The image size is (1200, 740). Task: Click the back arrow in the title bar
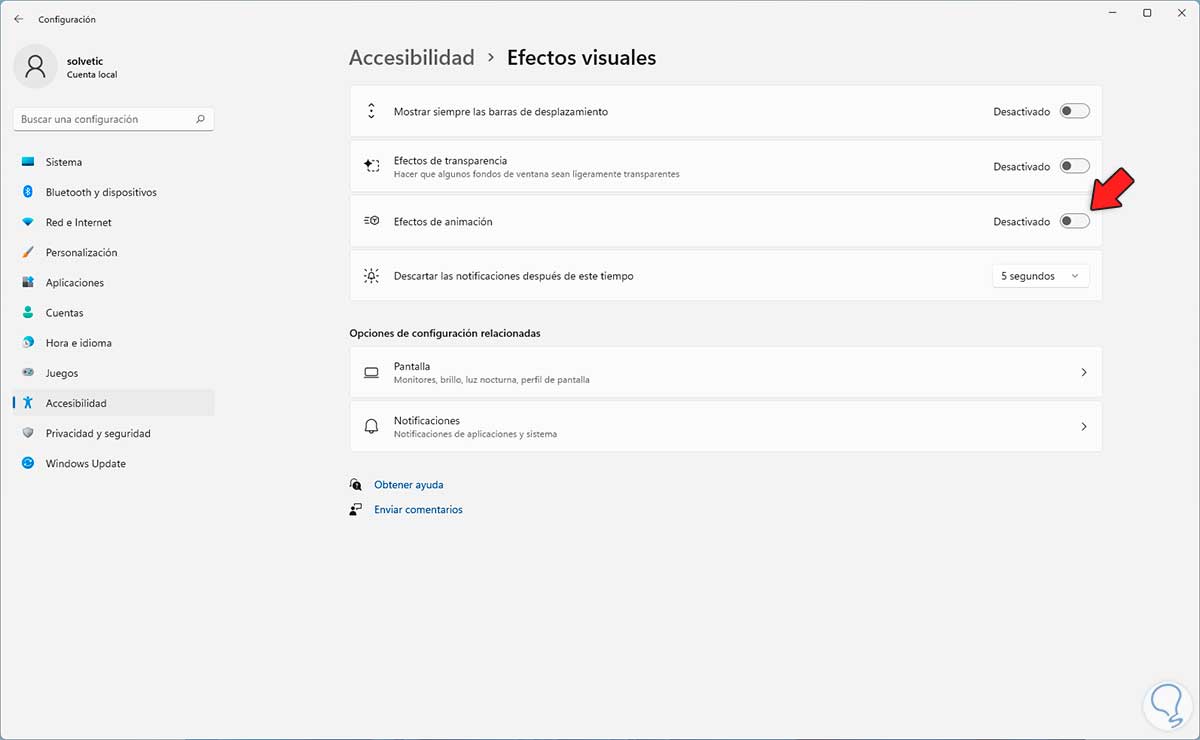pos(18,19)
